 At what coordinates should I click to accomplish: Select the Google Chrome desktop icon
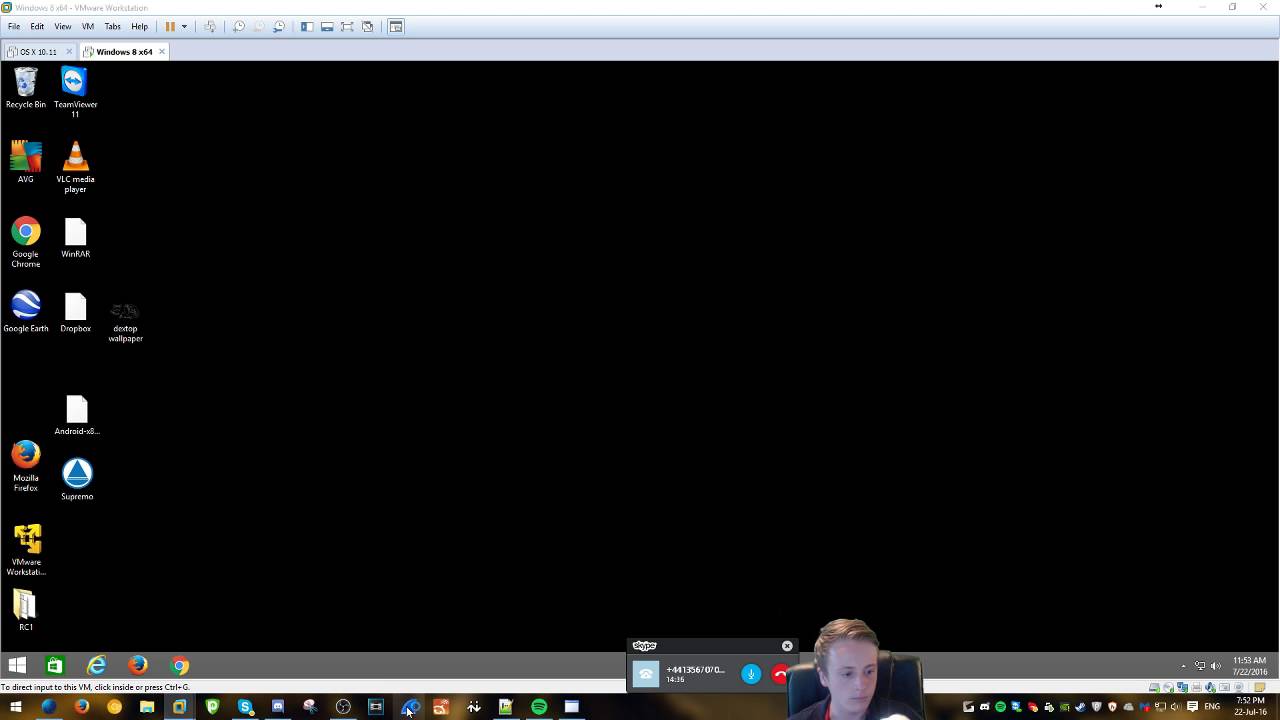(x=26, y=242)
